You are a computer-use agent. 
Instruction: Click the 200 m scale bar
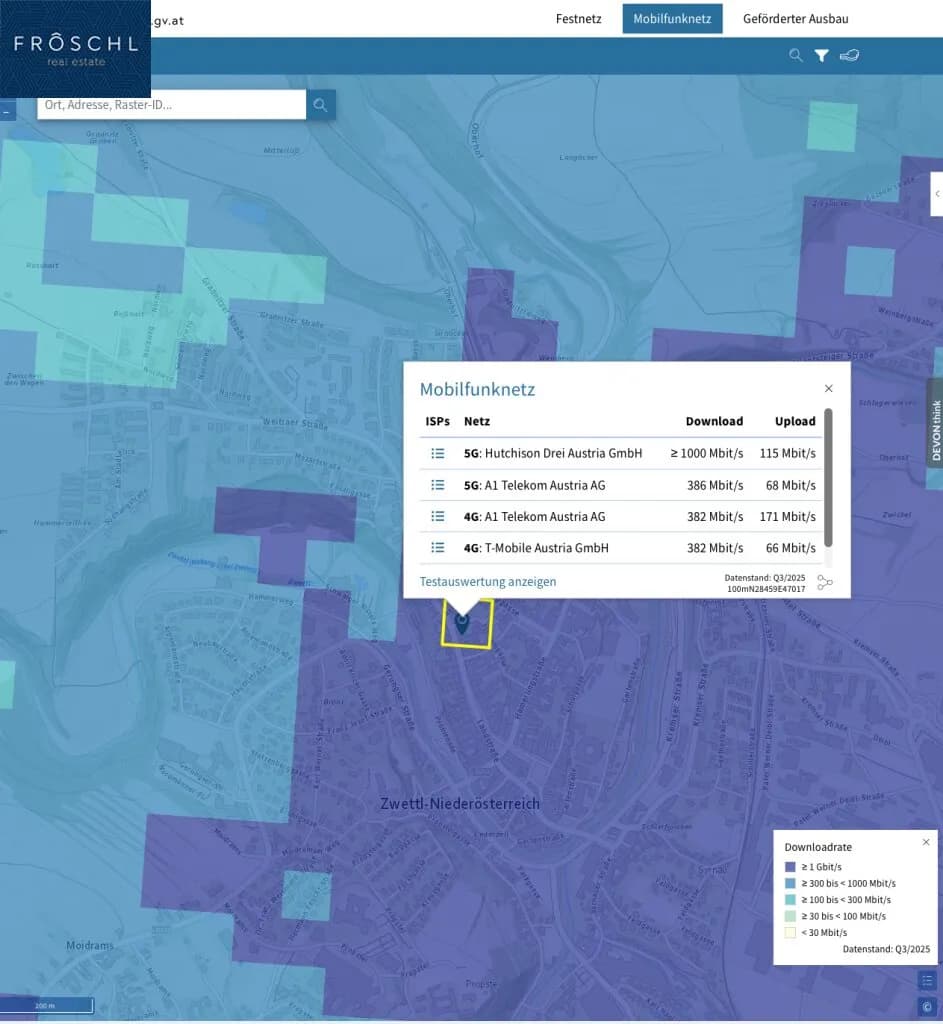click(46, 1005)
